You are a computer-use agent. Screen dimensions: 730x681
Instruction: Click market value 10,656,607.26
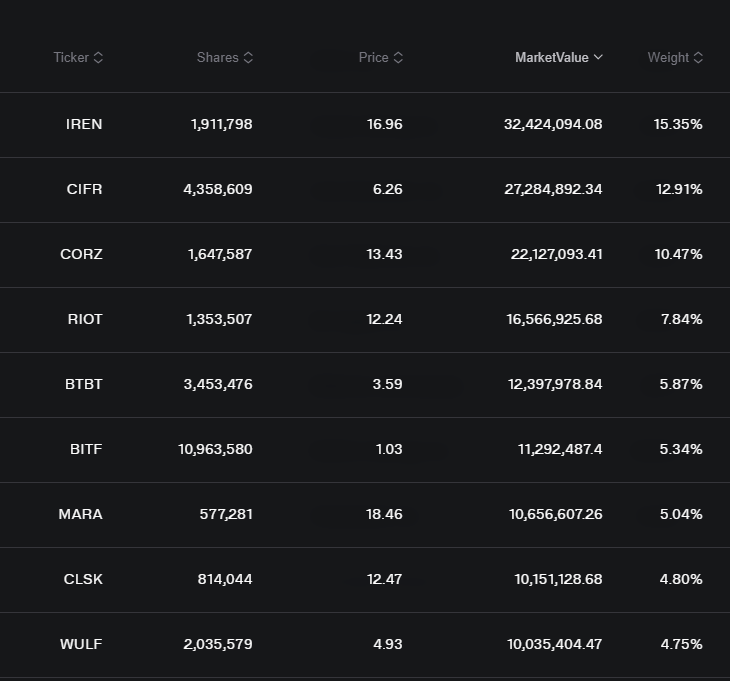tap(556, 514)
